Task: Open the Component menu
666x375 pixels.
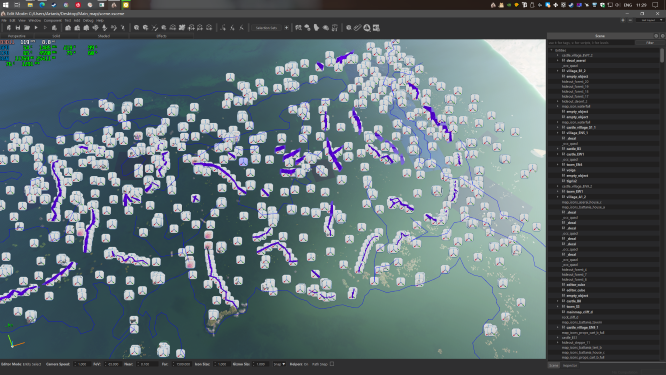Action: click(53, 20)
